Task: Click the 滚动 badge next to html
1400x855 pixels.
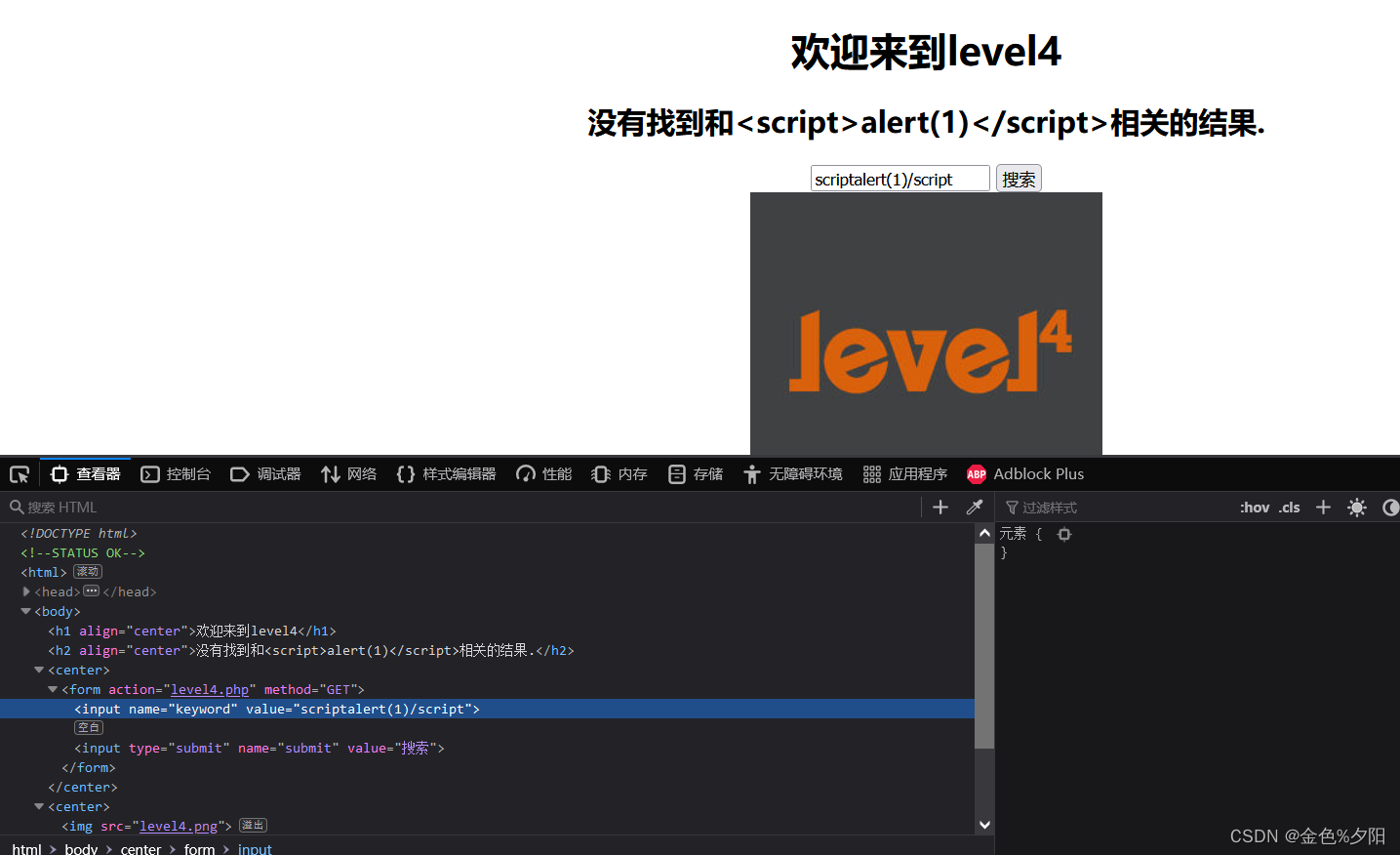Action: pyautogui.click(x=88, y=572)
